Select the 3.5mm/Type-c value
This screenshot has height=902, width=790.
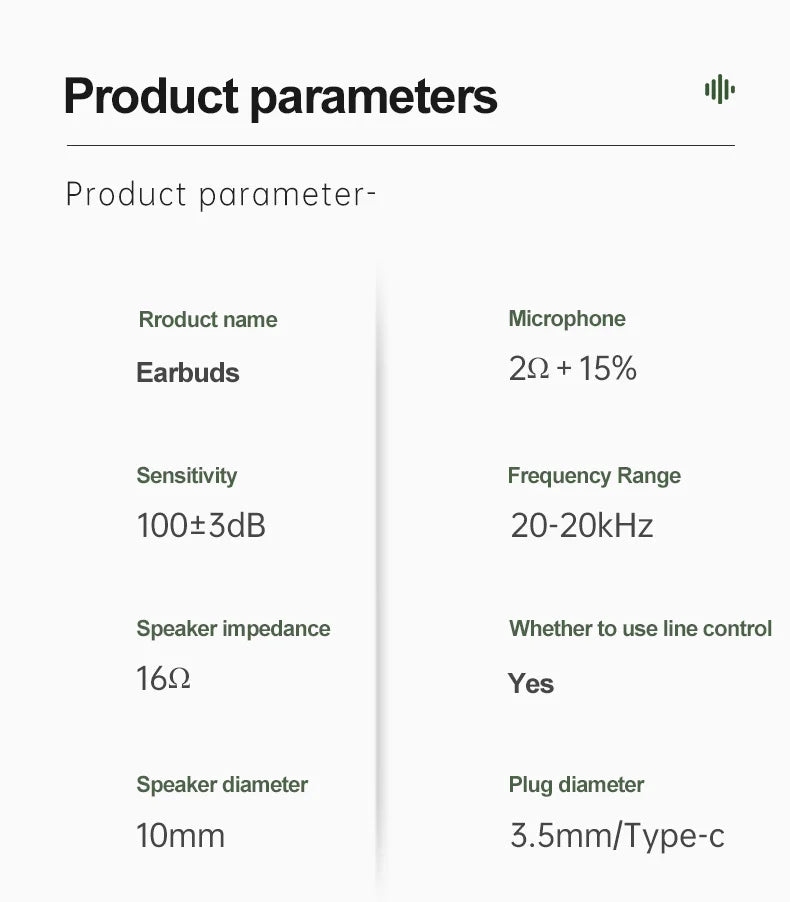617,836
